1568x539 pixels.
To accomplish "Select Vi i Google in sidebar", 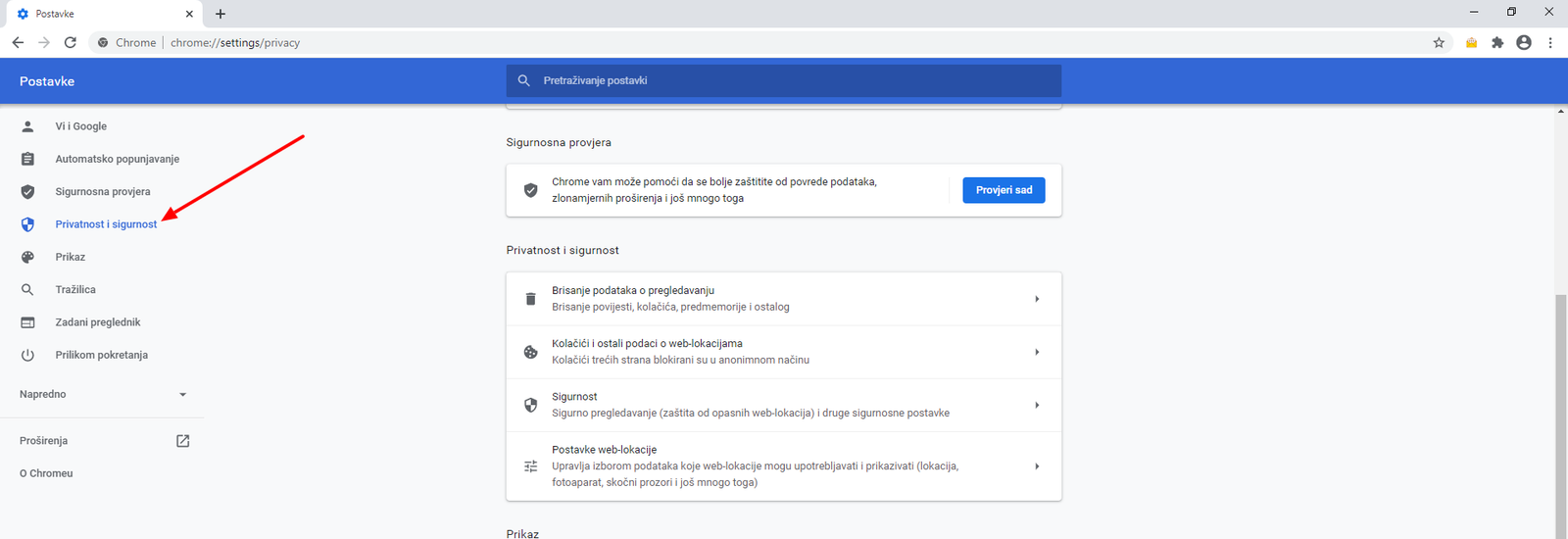I will tap(80, 126).
